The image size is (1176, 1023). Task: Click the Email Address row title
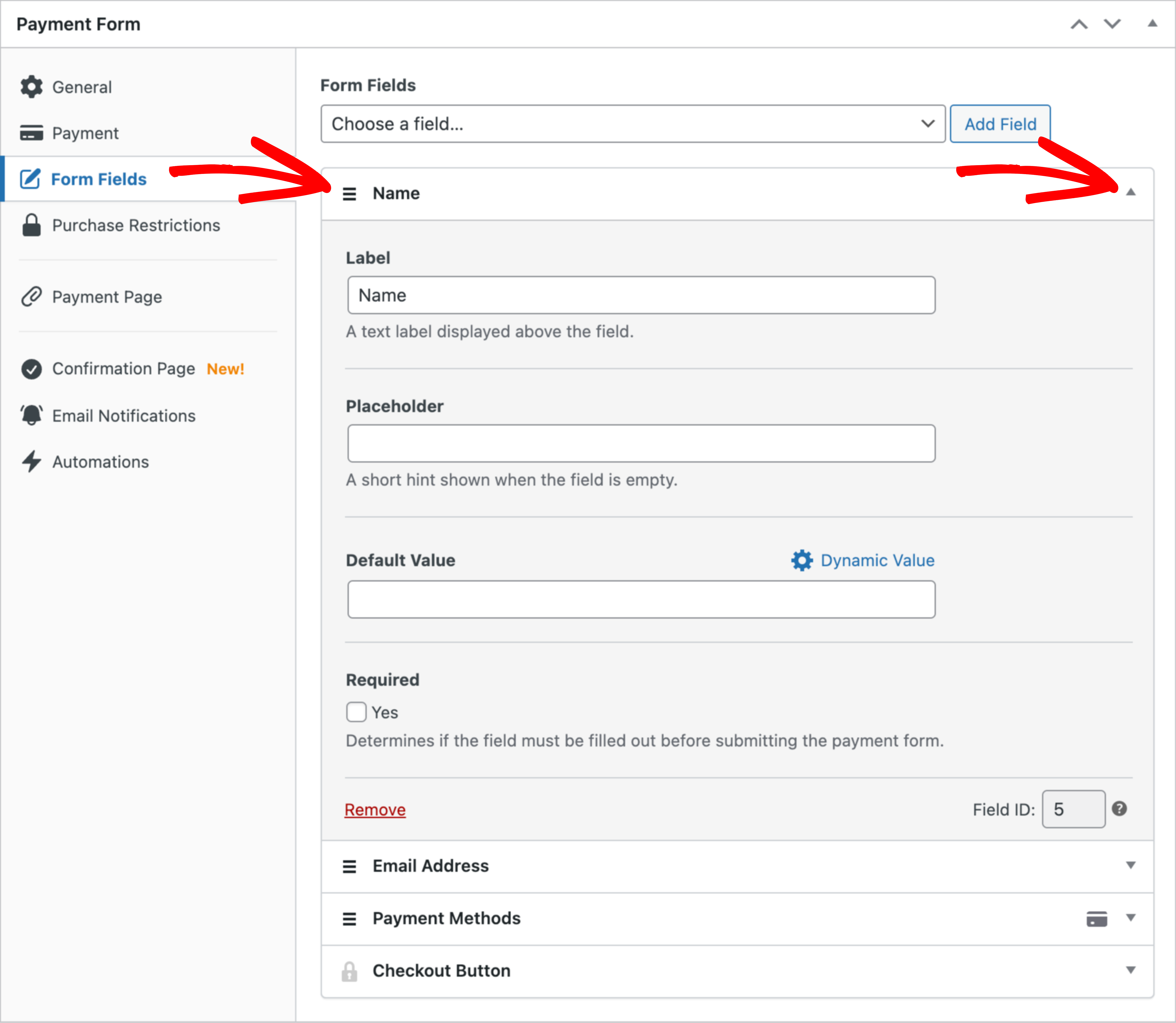pyautogui.click(x=431, y=866)
